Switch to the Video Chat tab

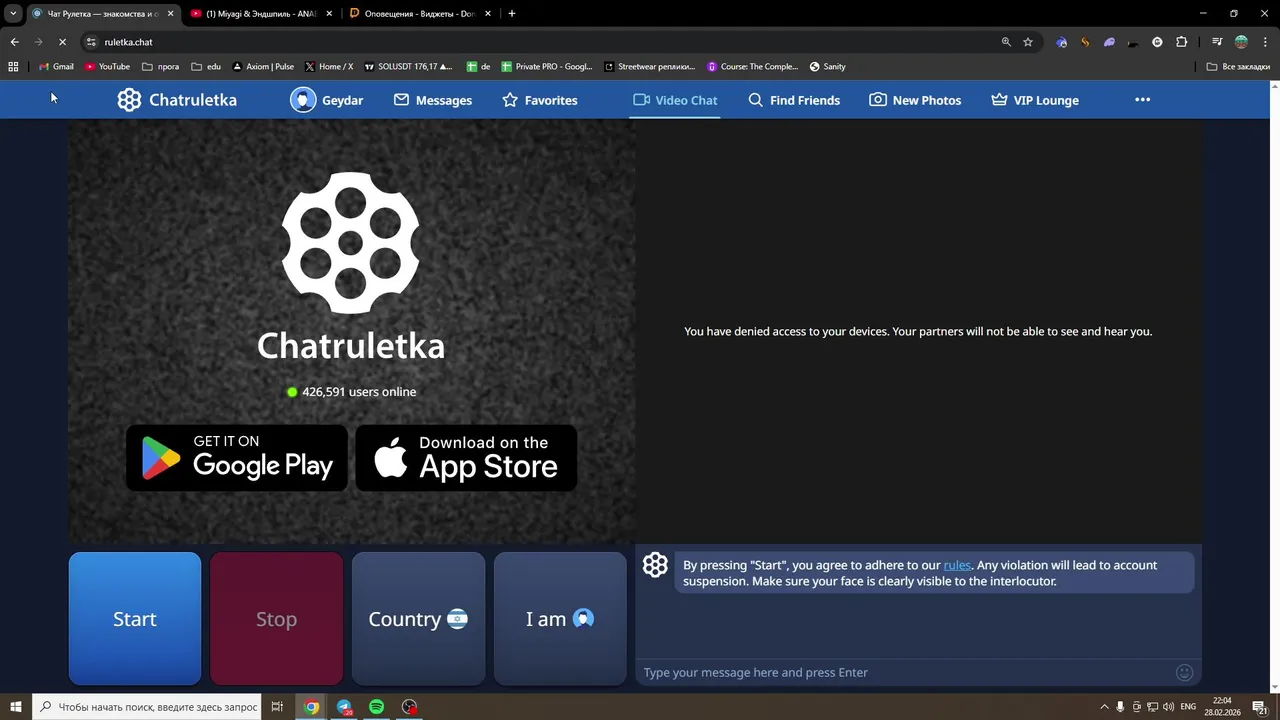[x=675, y=100]
